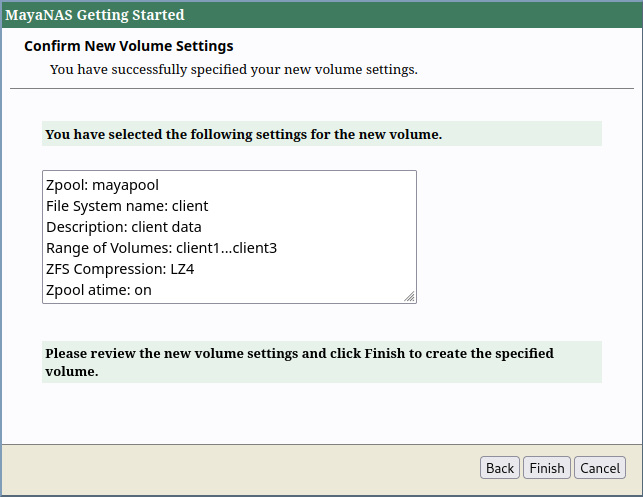This screenshot has width=643, height=497.
Task: Click the MayaNAS Getting Started title bar
Action: [x=320, y=15]
